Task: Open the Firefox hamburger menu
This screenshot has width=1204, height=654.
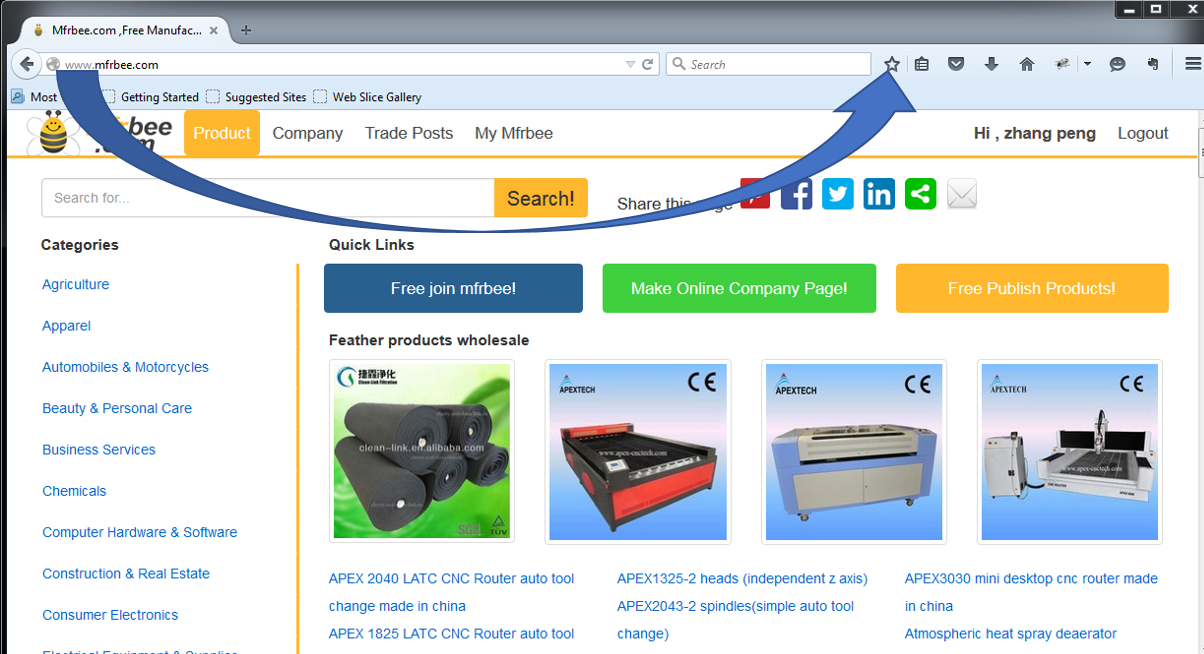Action: click(1192, 64)
